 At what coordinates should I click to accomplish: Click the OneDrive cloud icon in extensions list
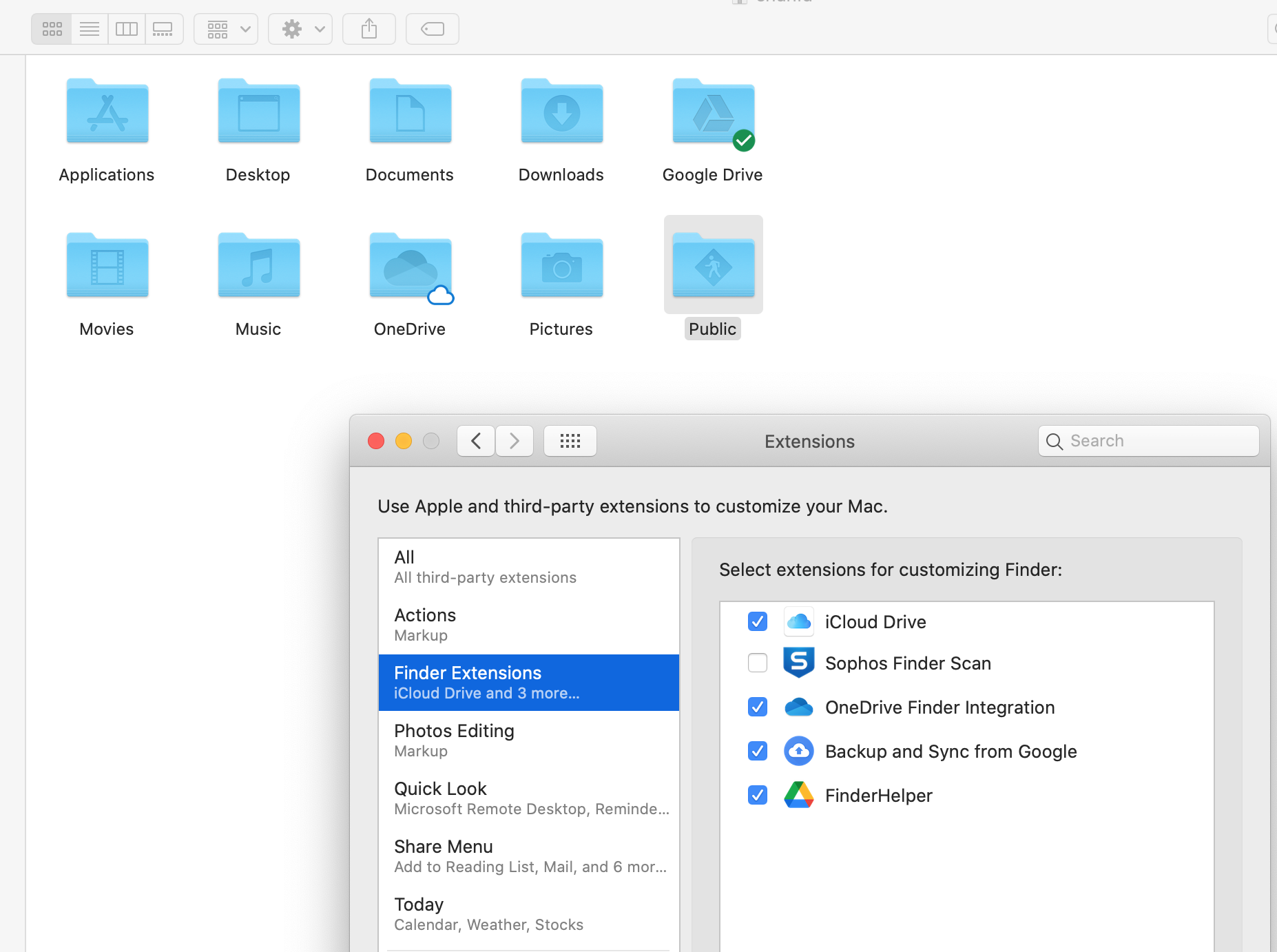[x=799, y=707]
